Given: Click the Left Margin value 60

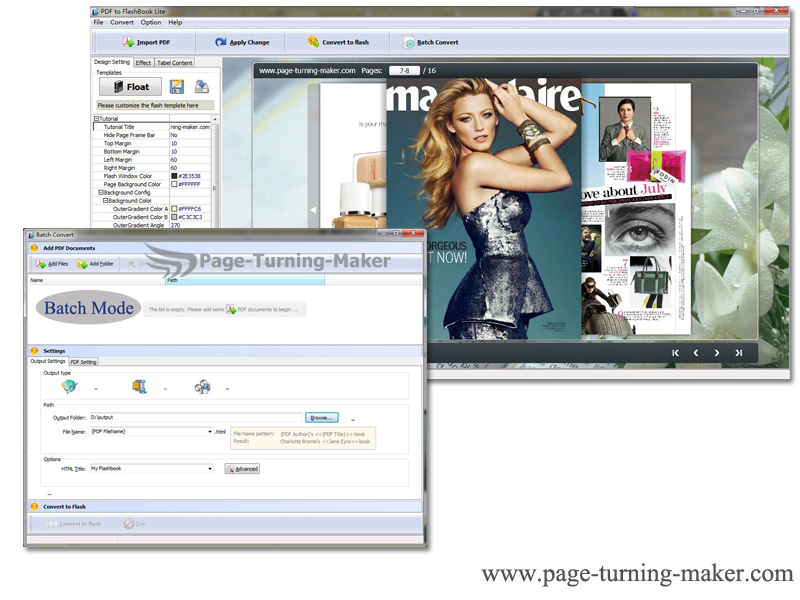Looking at the screenshot, I should [x=174, y=160].
